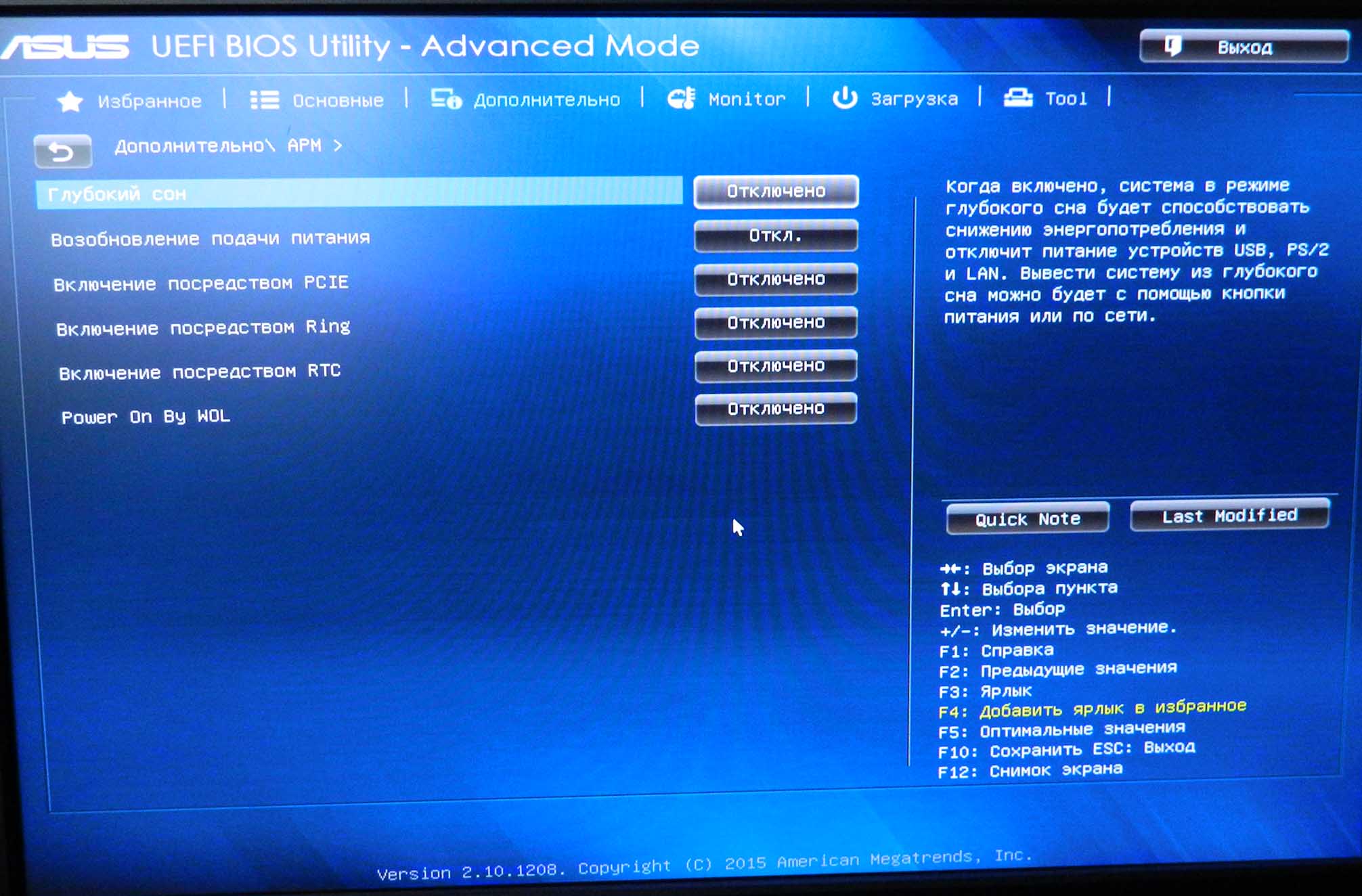Toggle the Включение посредством Ring setting
The width and height of the screenshot is (1362, 896).
(776, 323)
